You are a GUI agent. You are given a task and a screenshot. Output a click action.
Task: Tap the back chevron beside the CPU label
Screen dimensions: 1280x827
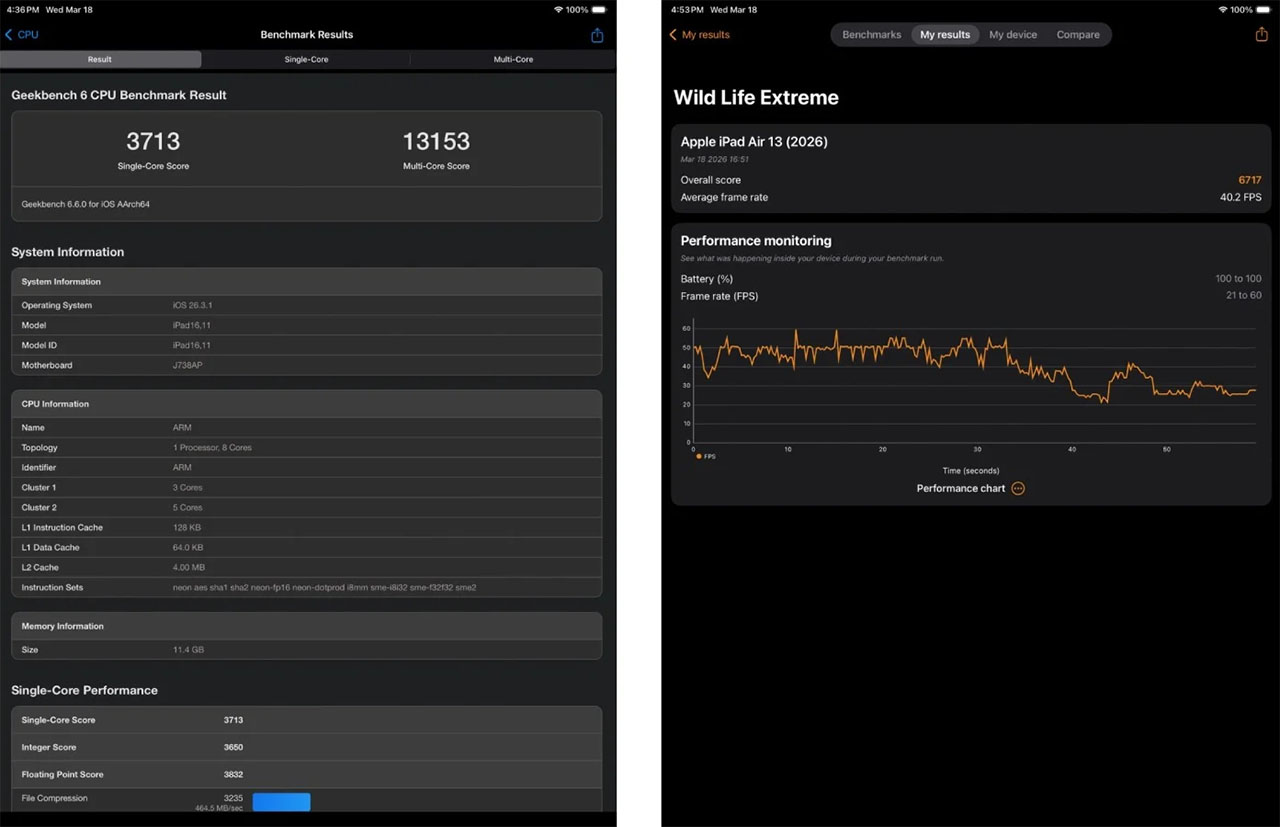click(x=8, y=34)
